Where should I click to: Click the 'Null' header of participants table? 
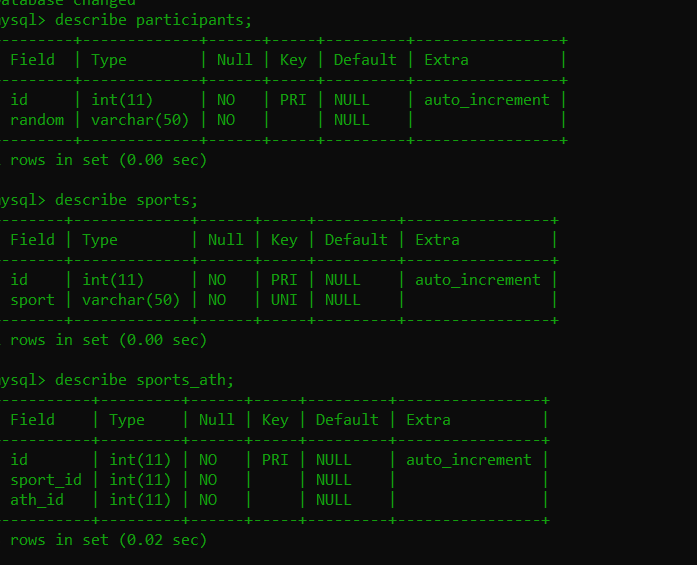[235, 60]
